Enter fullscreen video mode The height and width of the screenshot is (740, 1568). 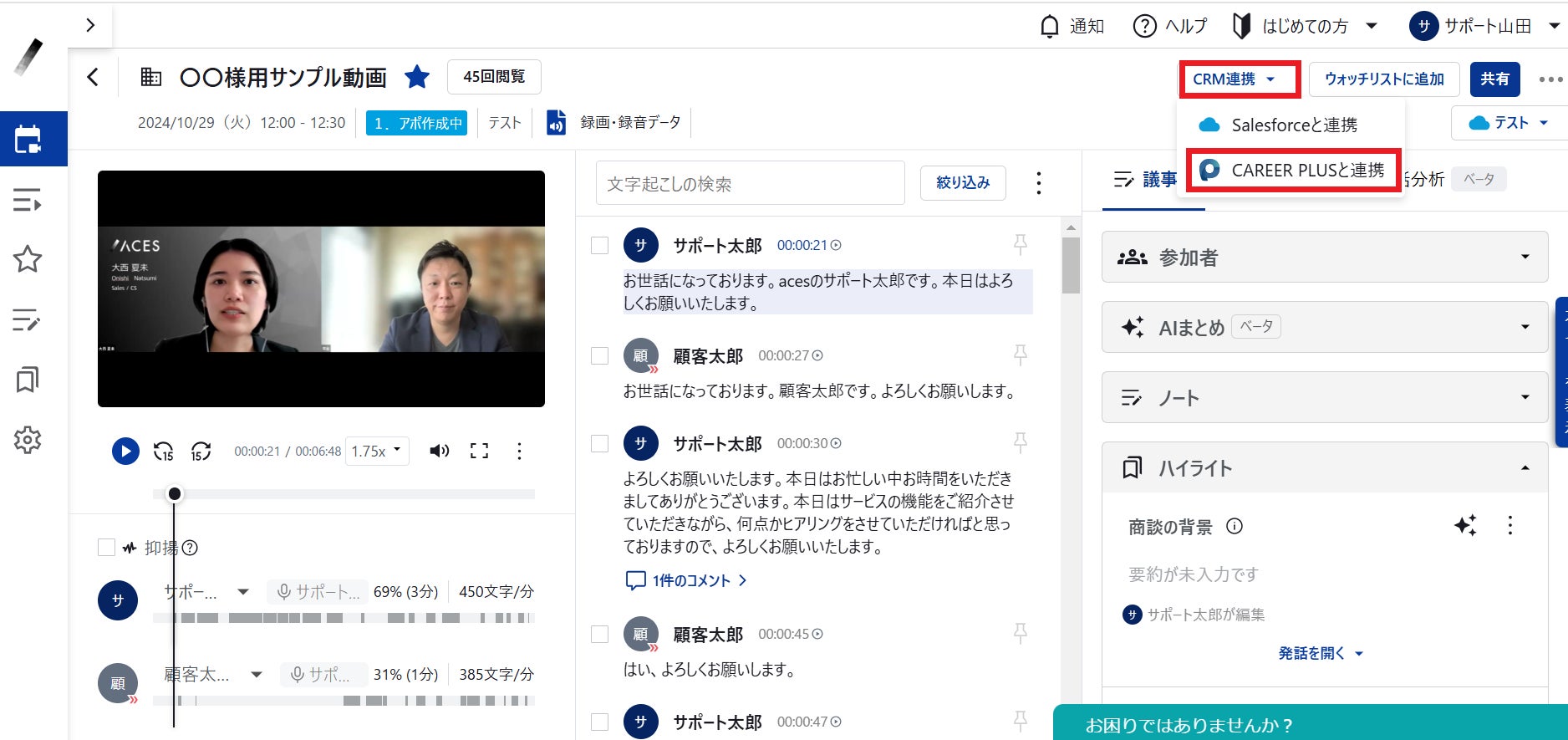[x=479, y=452]
